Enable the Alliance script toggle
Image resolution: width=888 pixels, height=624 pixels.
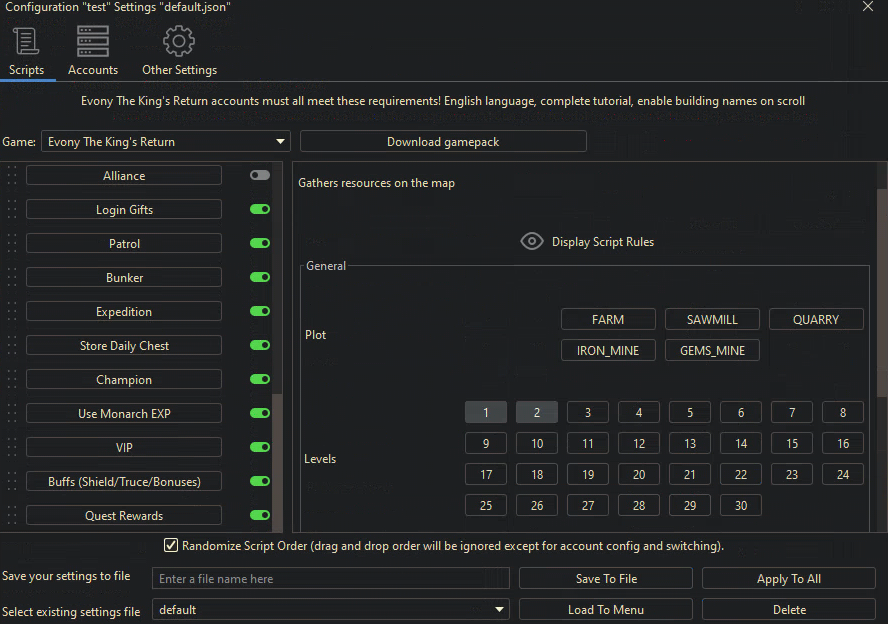tap(260, 175)
